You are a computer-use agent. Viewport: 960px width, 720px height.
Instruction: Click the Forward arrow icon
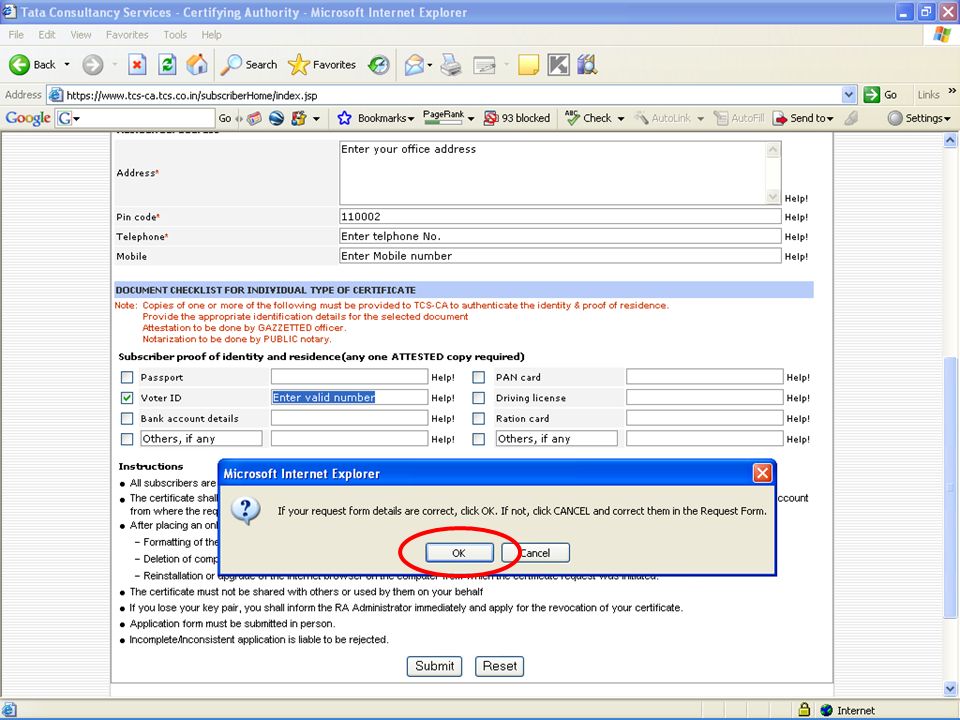click(92, 64)
